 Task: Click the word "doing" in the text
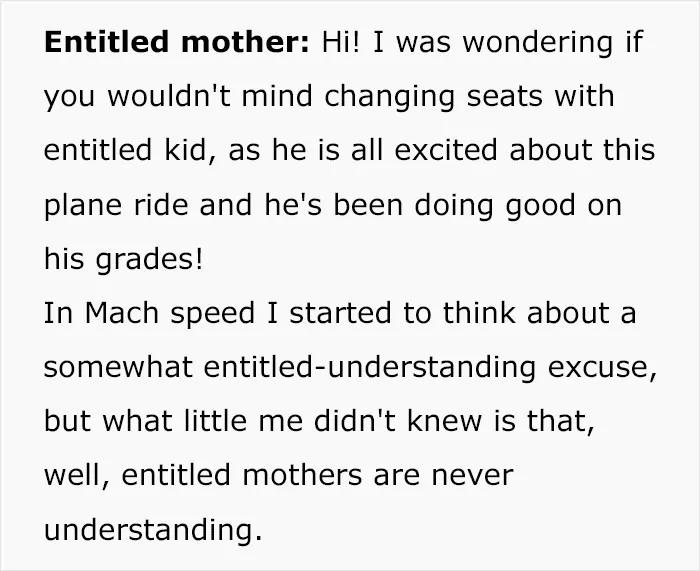tap(454, 207)
